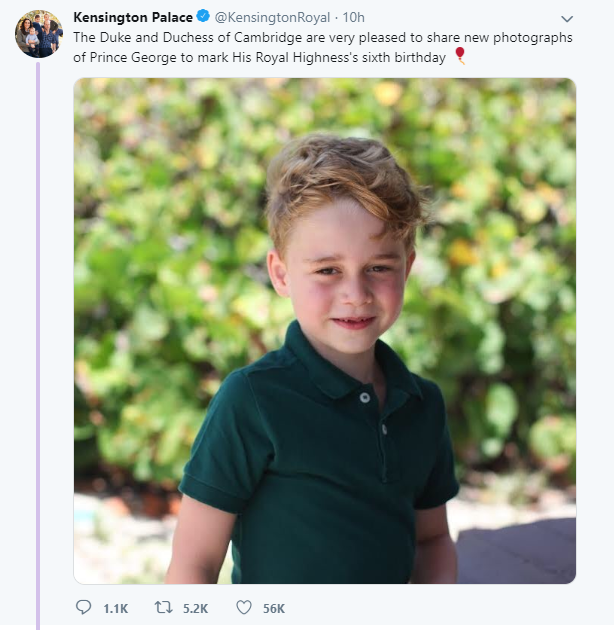Visit the @KensingtonRoyal handle link
This screenshot has width=614, height=630.
[x=272, y=17]
